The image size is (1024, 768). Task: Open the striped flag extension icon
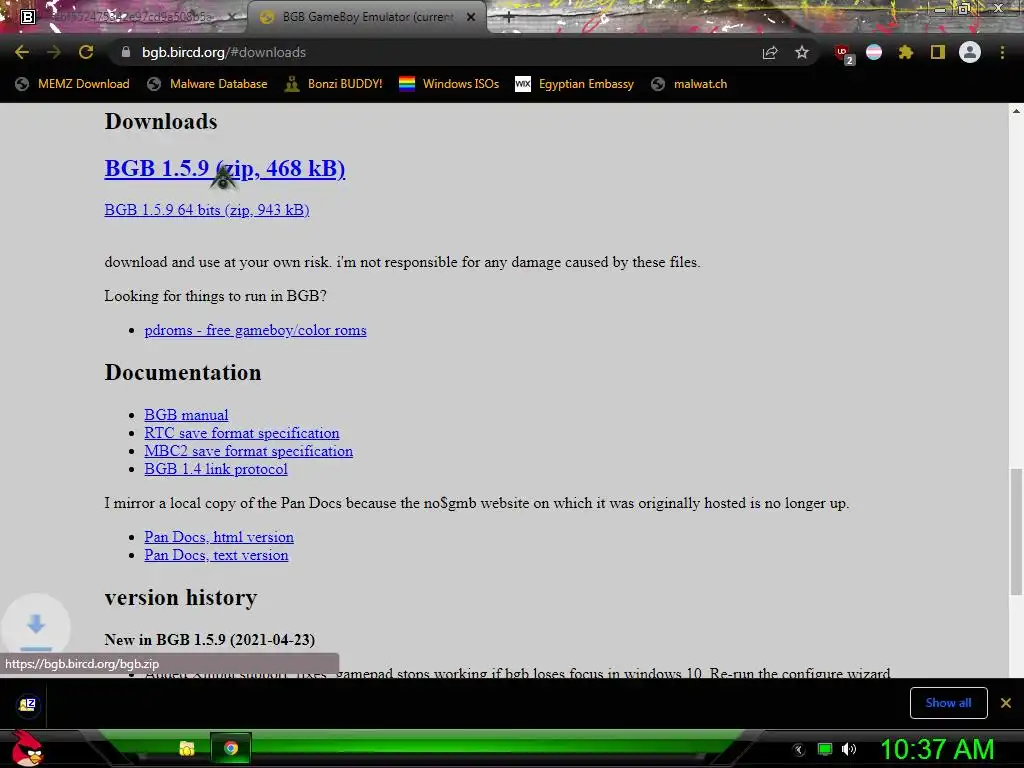click(x=874, y=52)
